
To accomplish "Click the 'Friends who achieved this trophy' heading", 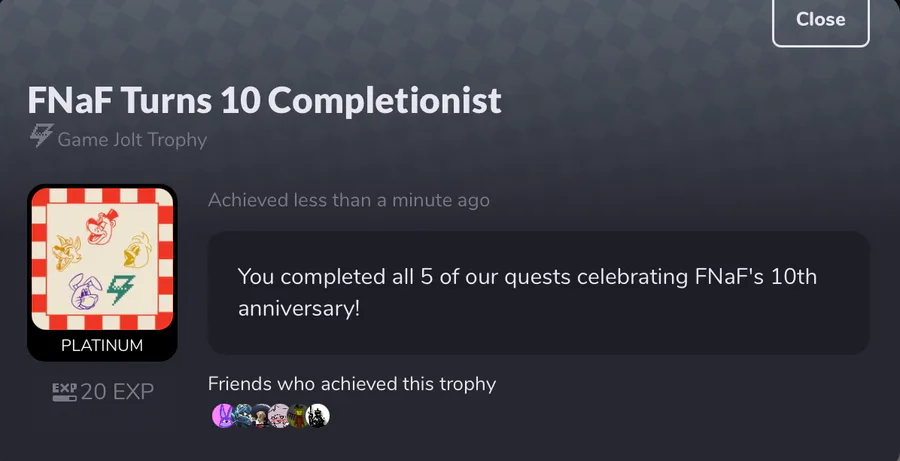I will point(352,384).
